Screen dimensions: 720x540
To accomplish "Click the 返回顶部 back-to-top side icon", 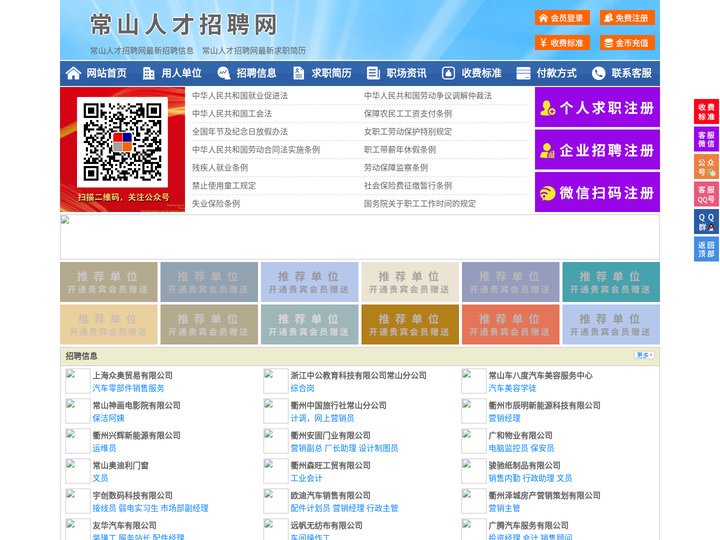I will click(706, 249).
